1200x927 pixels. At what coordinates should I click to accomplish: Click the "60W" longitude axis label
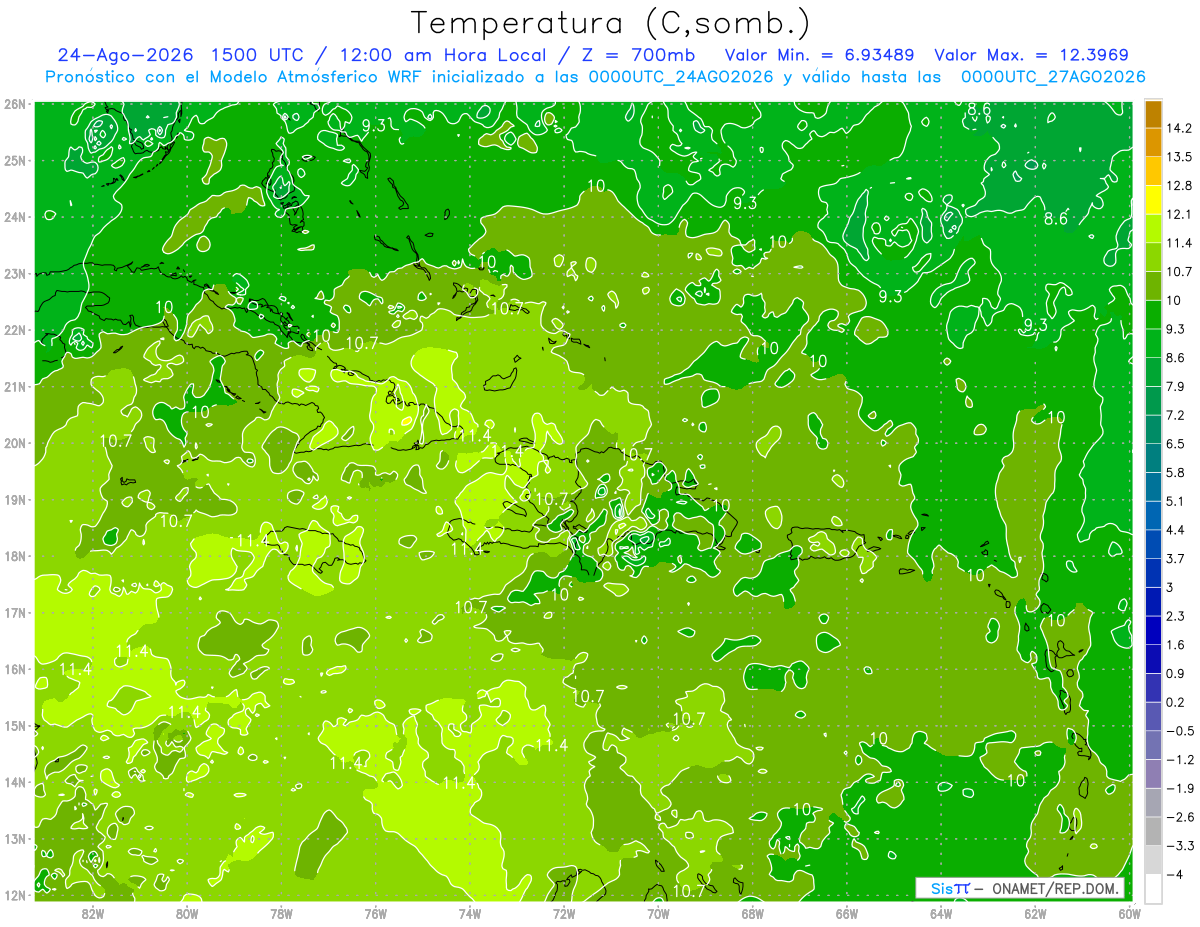1129,913
